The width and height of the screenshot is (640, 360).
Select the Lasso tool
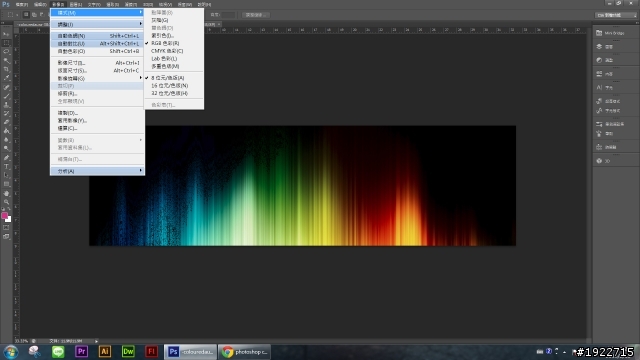click(7, 52)
